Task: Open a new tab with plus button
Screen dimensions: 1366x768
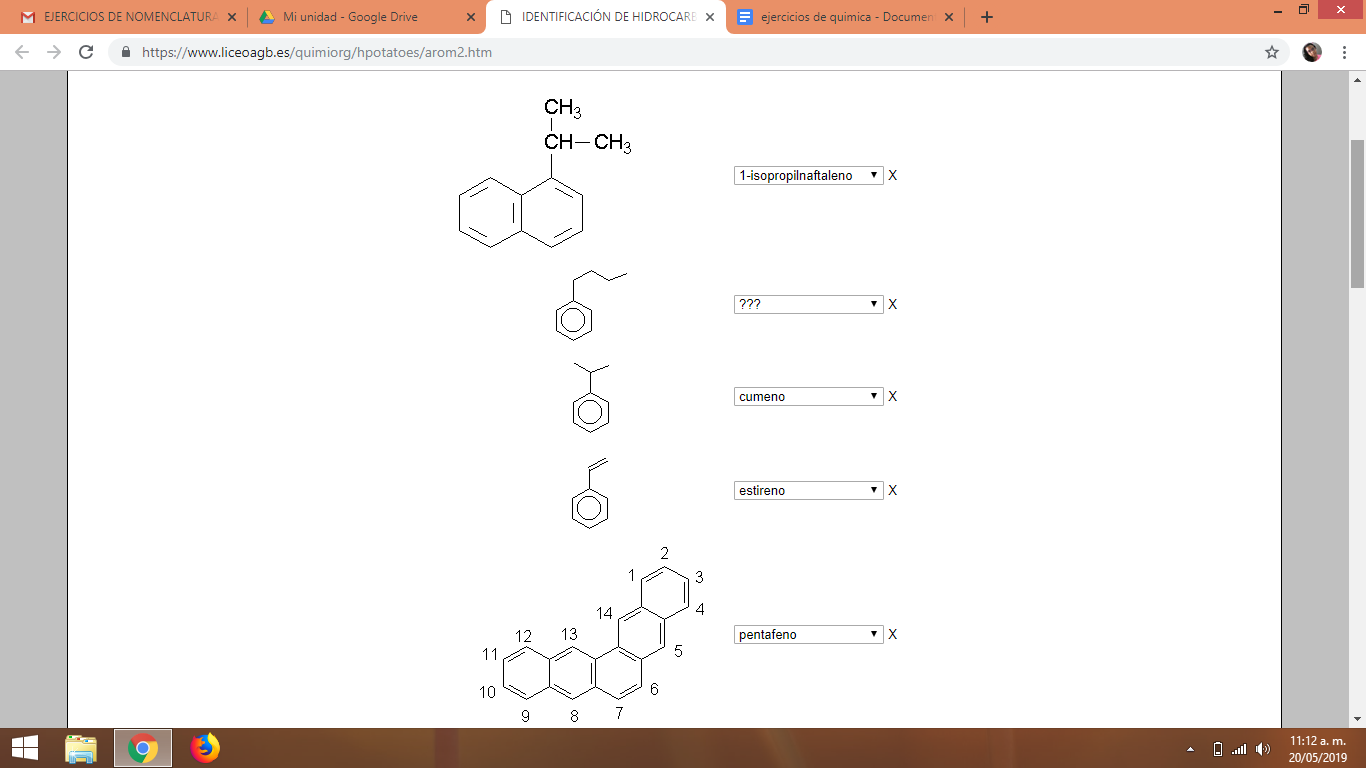Action: click(987, 17)
